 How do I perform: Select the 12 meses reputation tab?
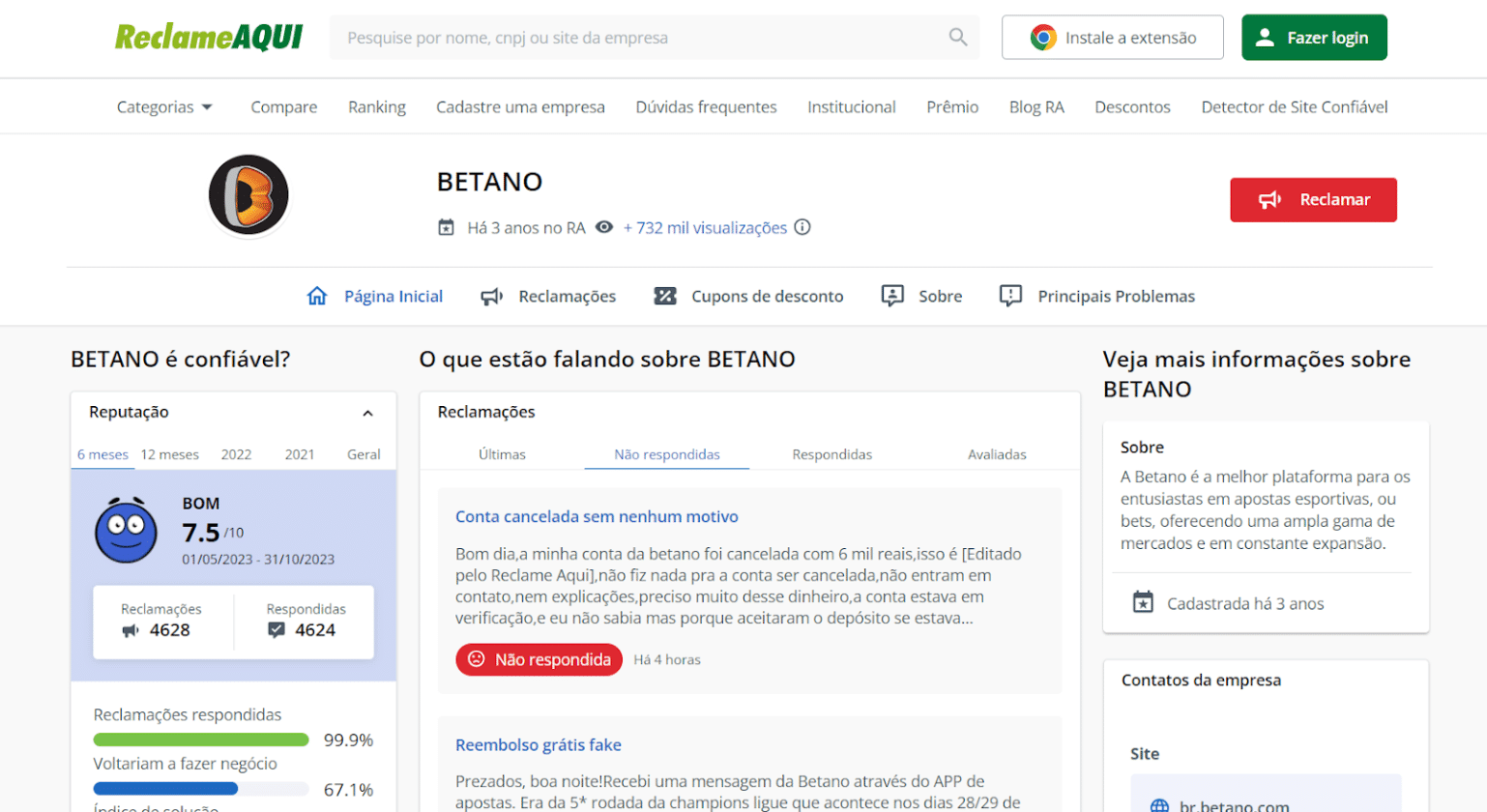tap(170, 454)
